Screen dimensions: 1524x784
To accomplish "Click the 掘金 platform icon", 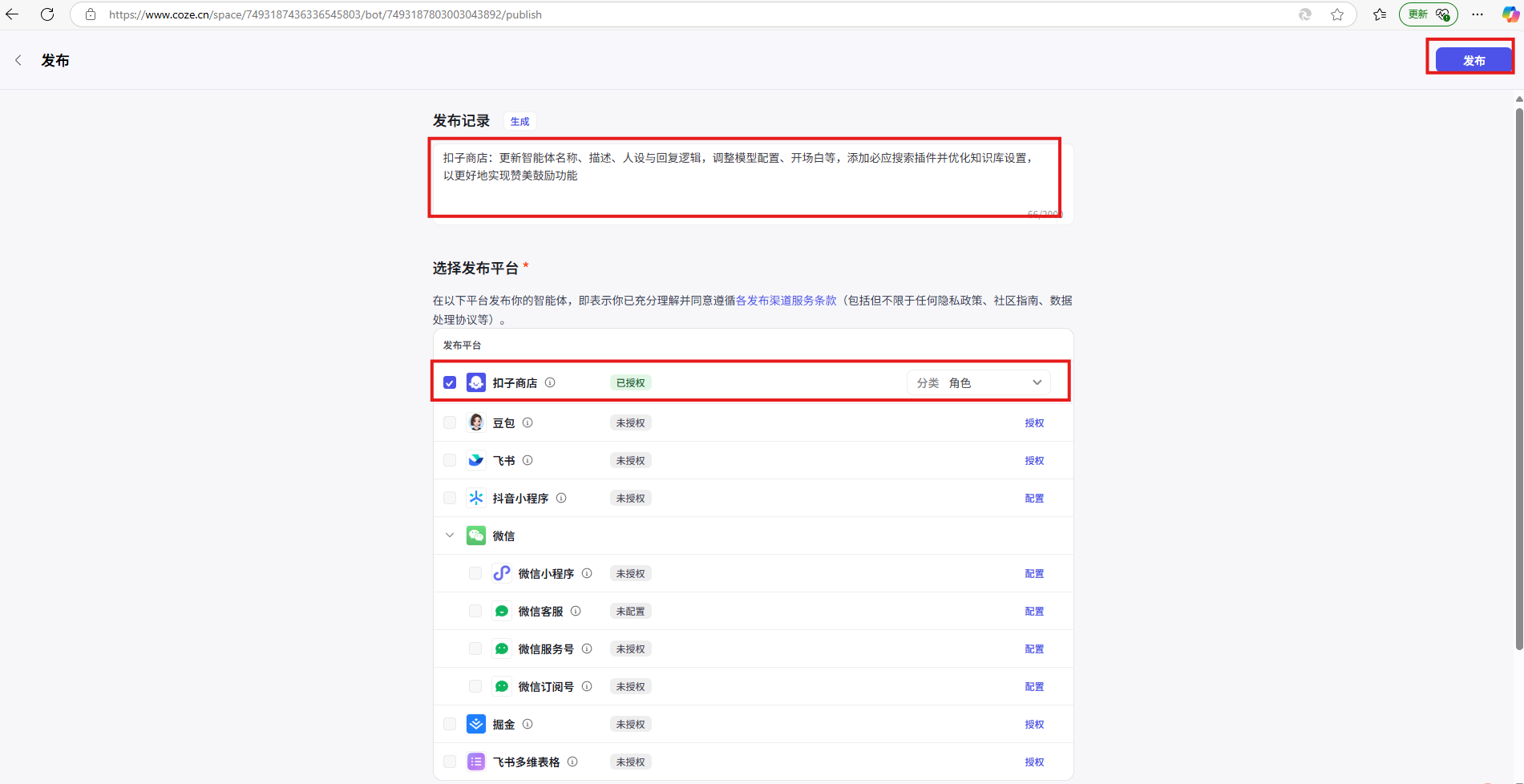I will (476, 724).
